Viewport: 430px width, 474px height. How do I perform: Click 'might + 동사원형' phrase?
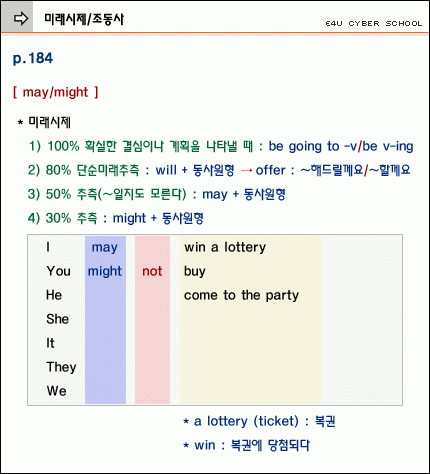[158, 218]
